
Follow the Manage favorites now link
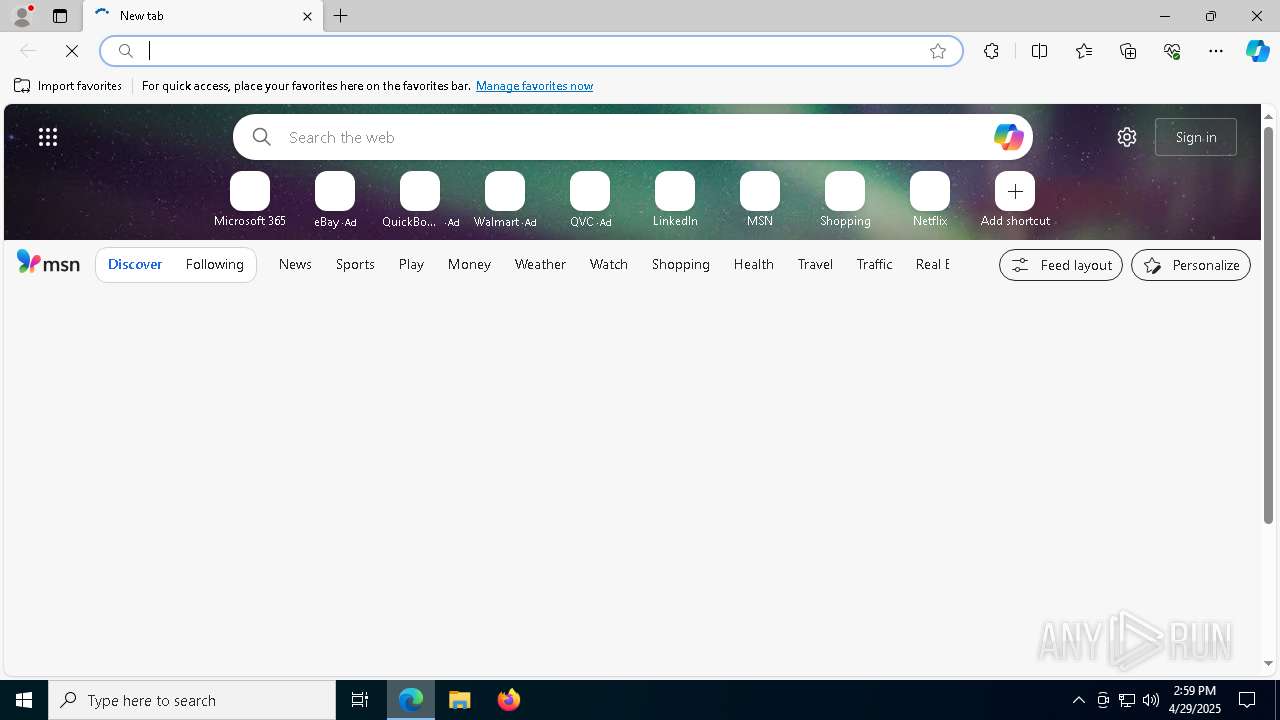tap(534, 86)
